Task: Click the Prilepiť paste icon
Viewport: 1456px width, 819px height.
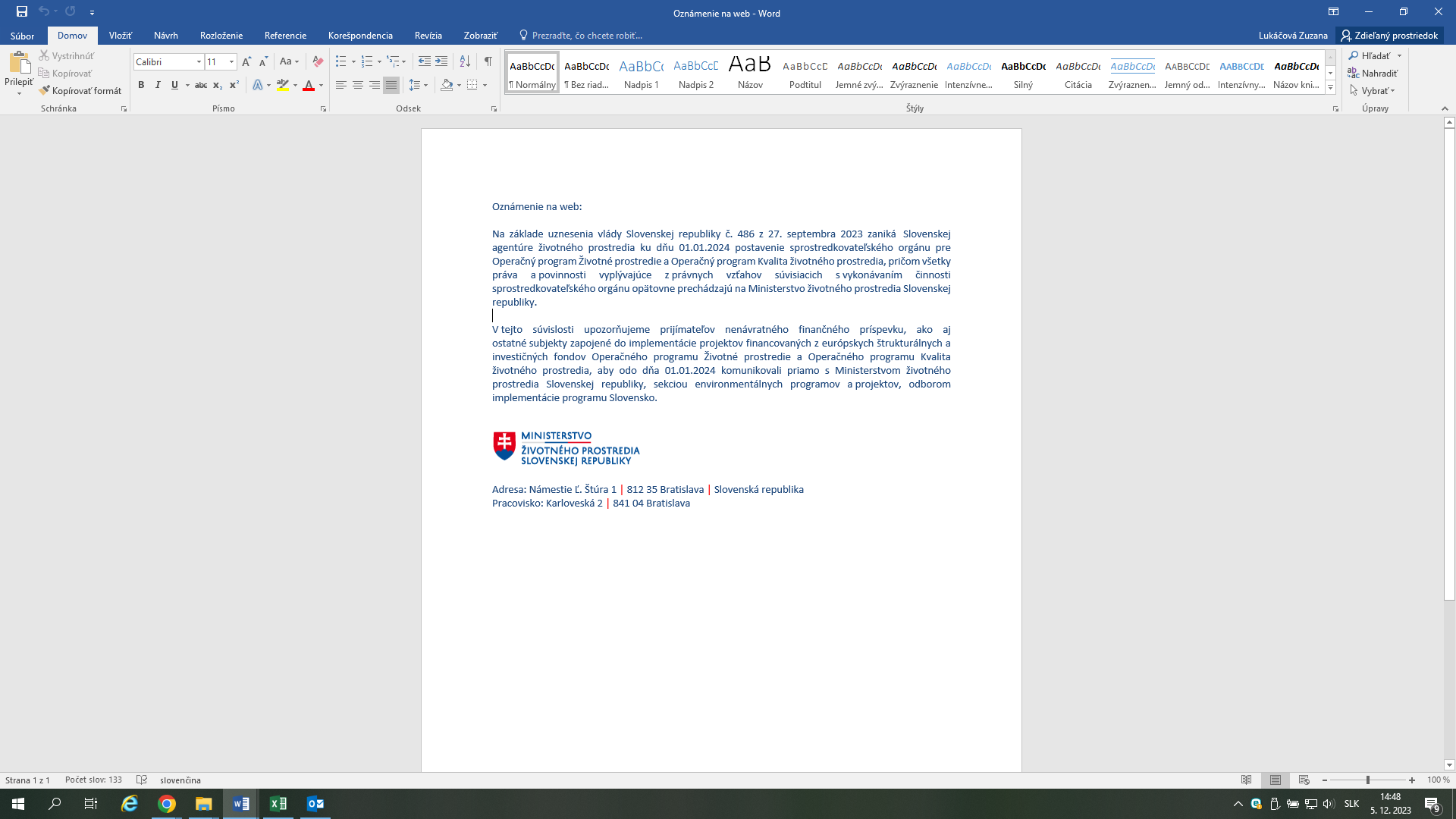Action: point(19,63)
